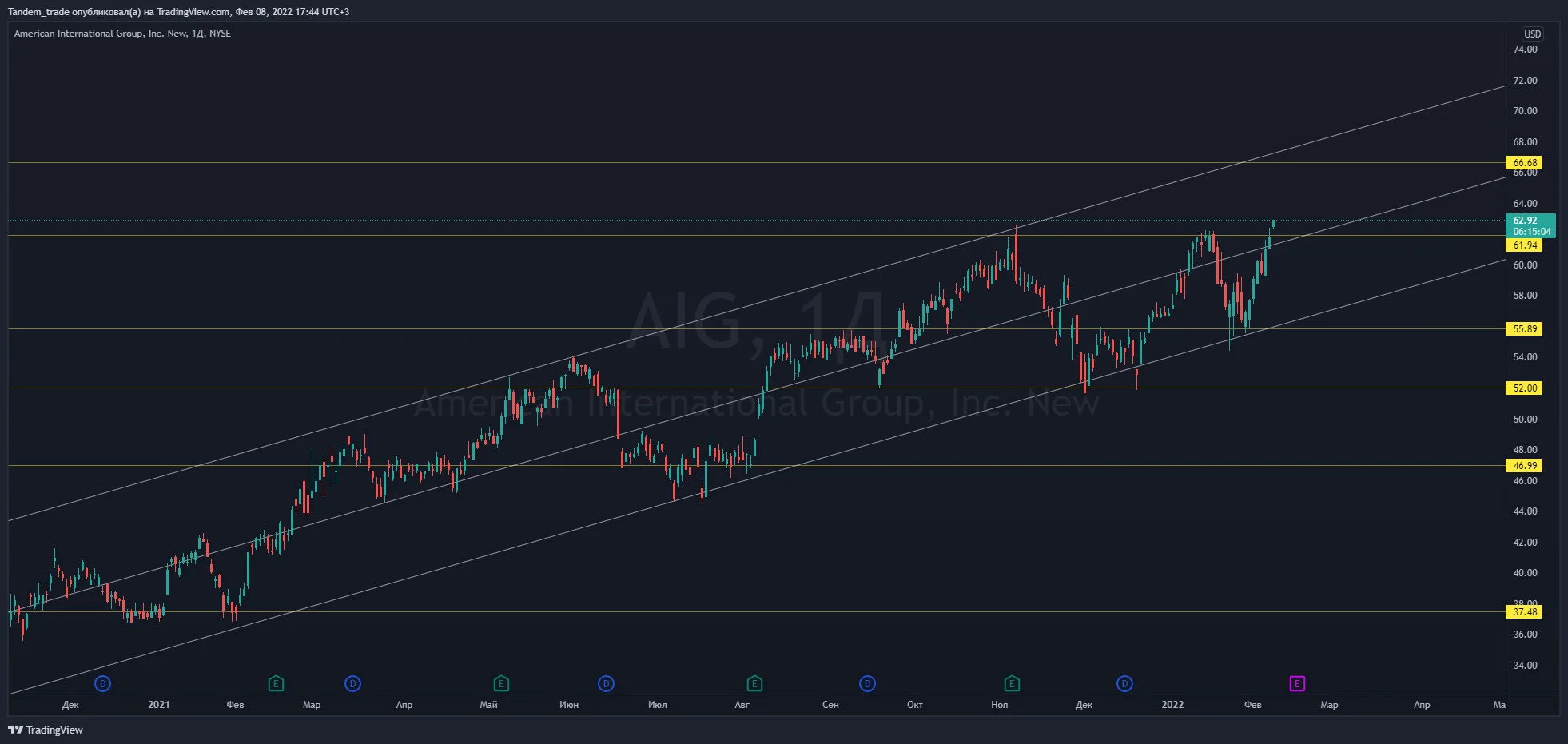Click the 2021 year label on the time axis
The height and width of the screenshot is (744, 1568).
159,705
